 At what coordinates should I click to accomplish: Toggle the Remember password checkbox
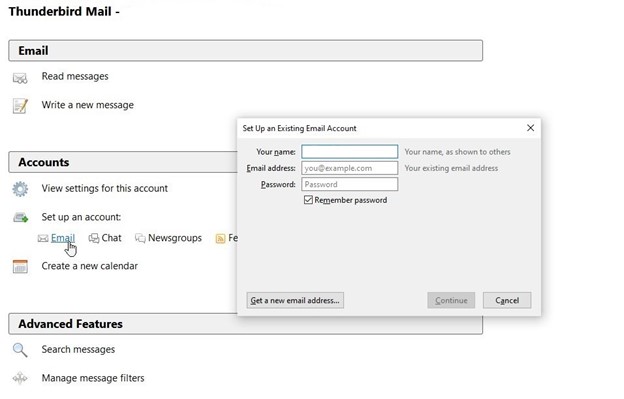coord(308,200)
